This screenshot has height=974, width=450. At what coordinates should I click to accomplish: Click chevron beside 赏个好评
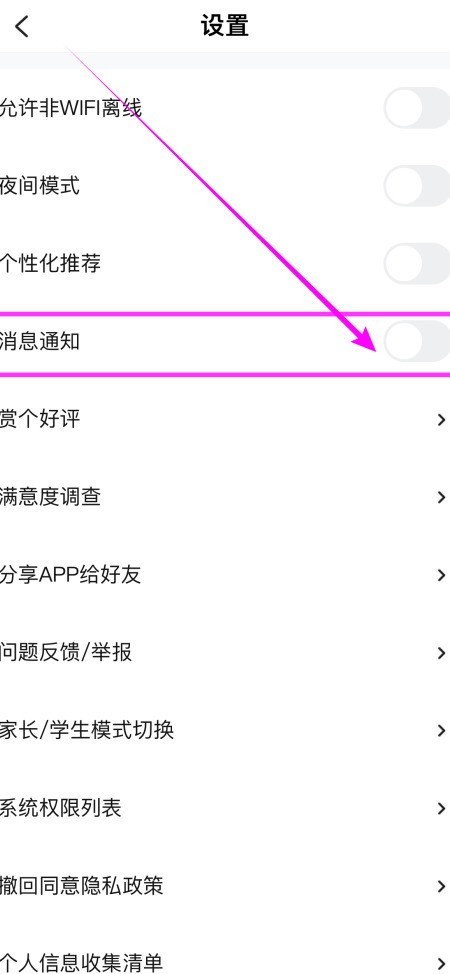point(441,420)
